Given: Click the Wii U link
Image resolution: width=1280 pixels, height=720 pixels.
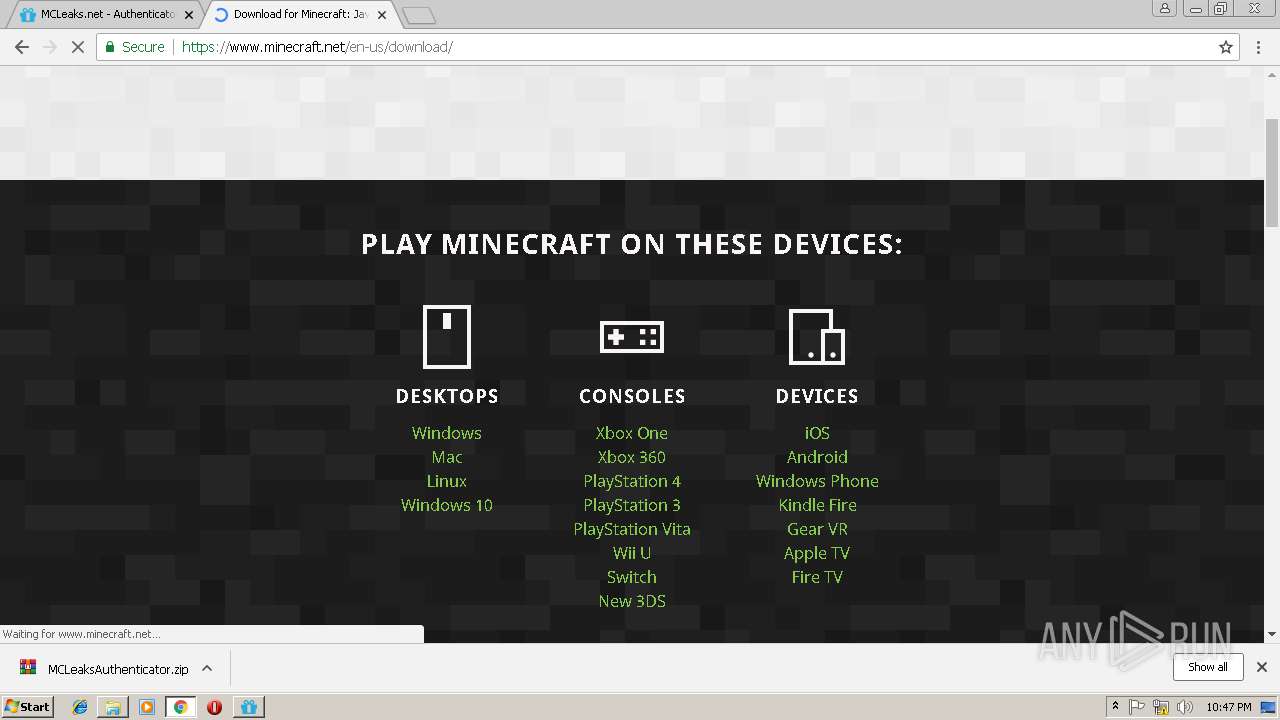Looking at the screenshot, I should [x=632, y=553].
